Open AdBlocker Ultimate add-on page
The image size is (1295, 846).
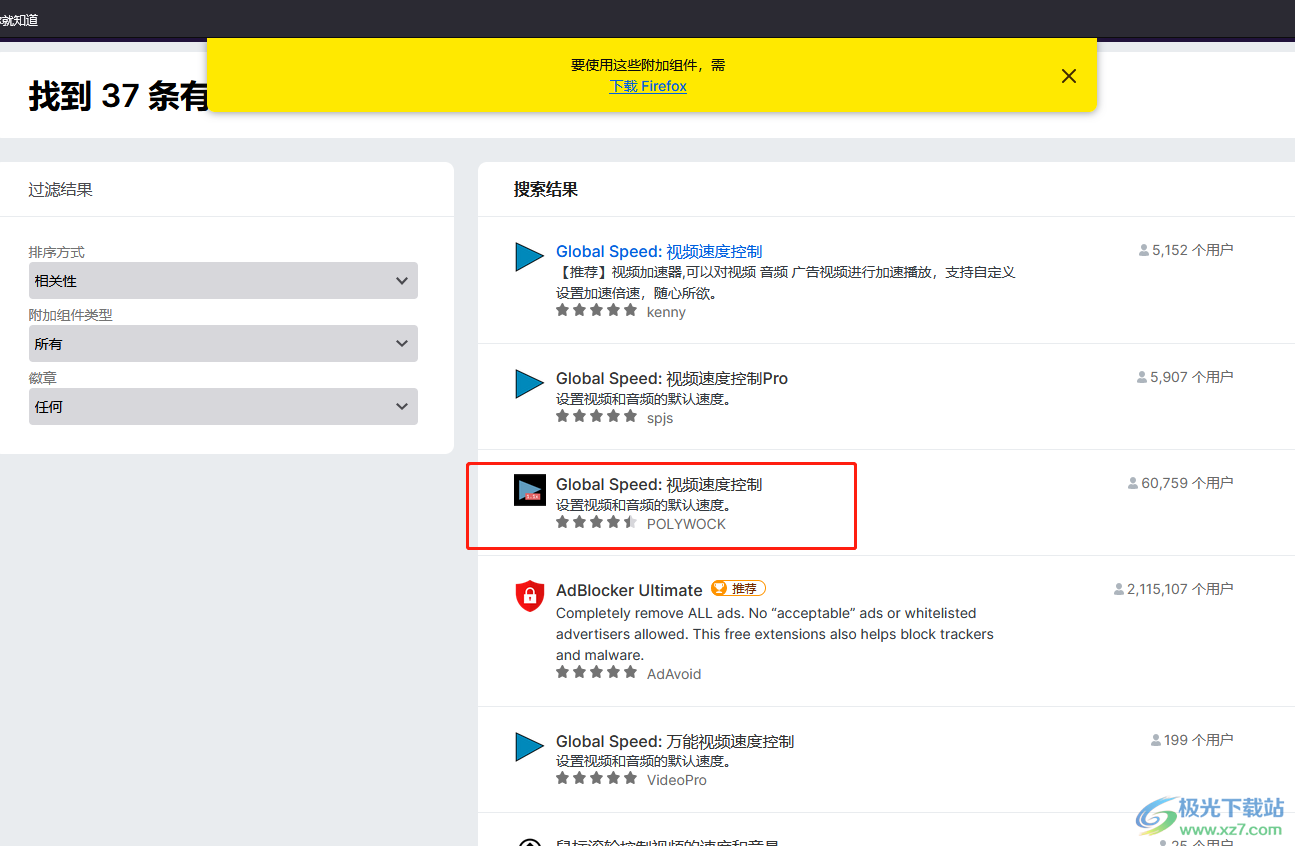629,590
